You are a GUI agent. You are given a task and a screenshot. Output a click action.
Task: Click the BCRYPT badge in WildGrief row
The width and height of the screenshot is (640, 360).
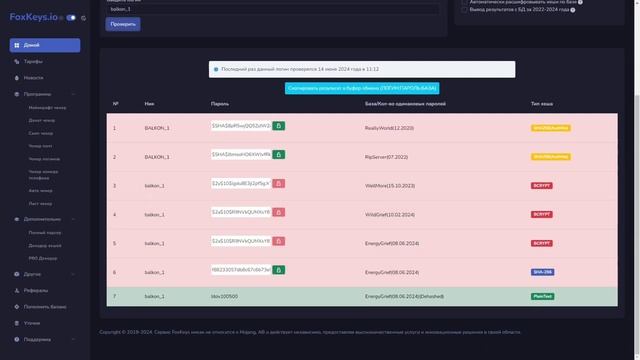click(x=542, y=214)
